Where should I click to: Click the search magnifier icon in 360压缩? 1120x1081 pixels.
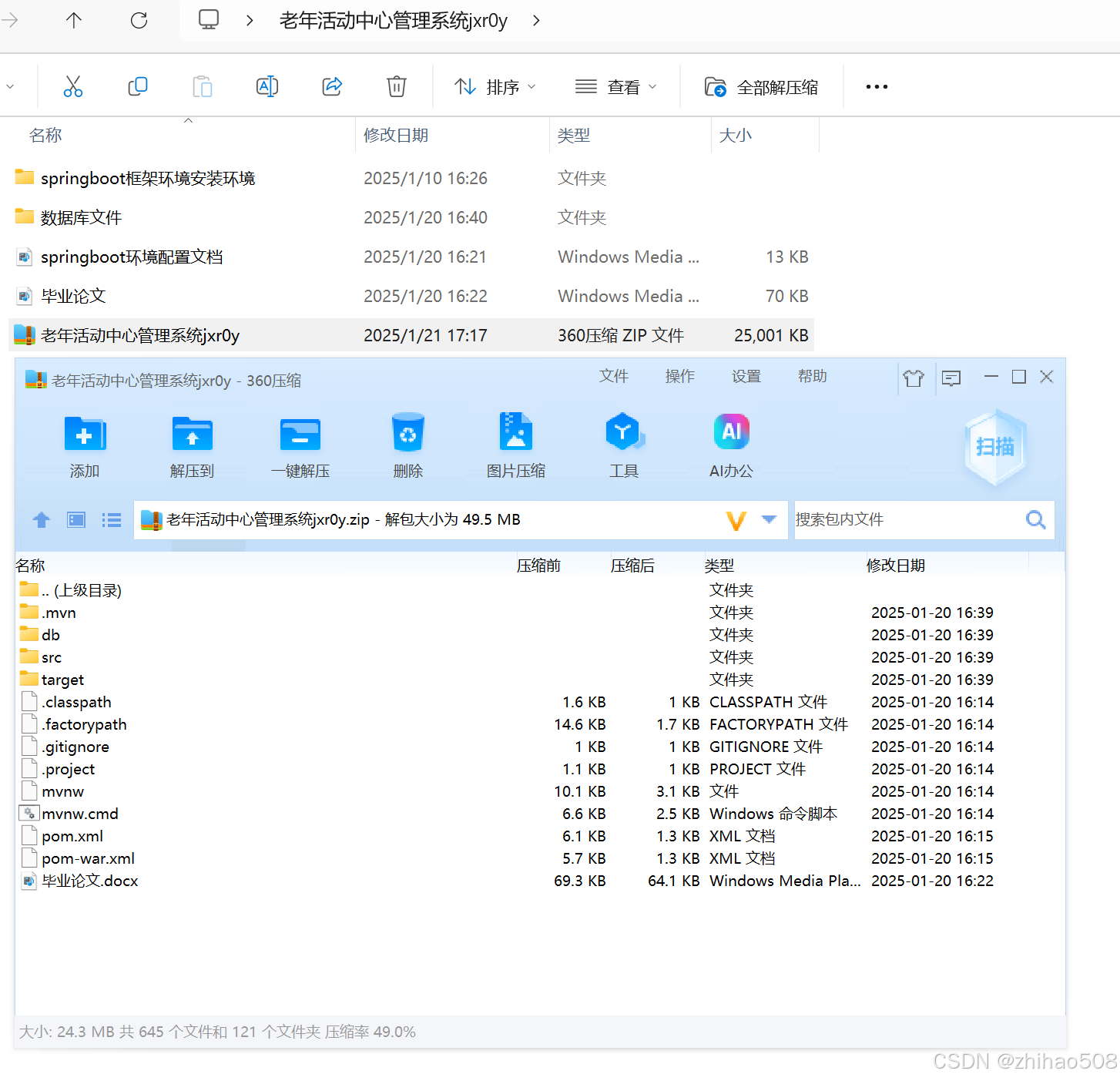[1036, 520]
